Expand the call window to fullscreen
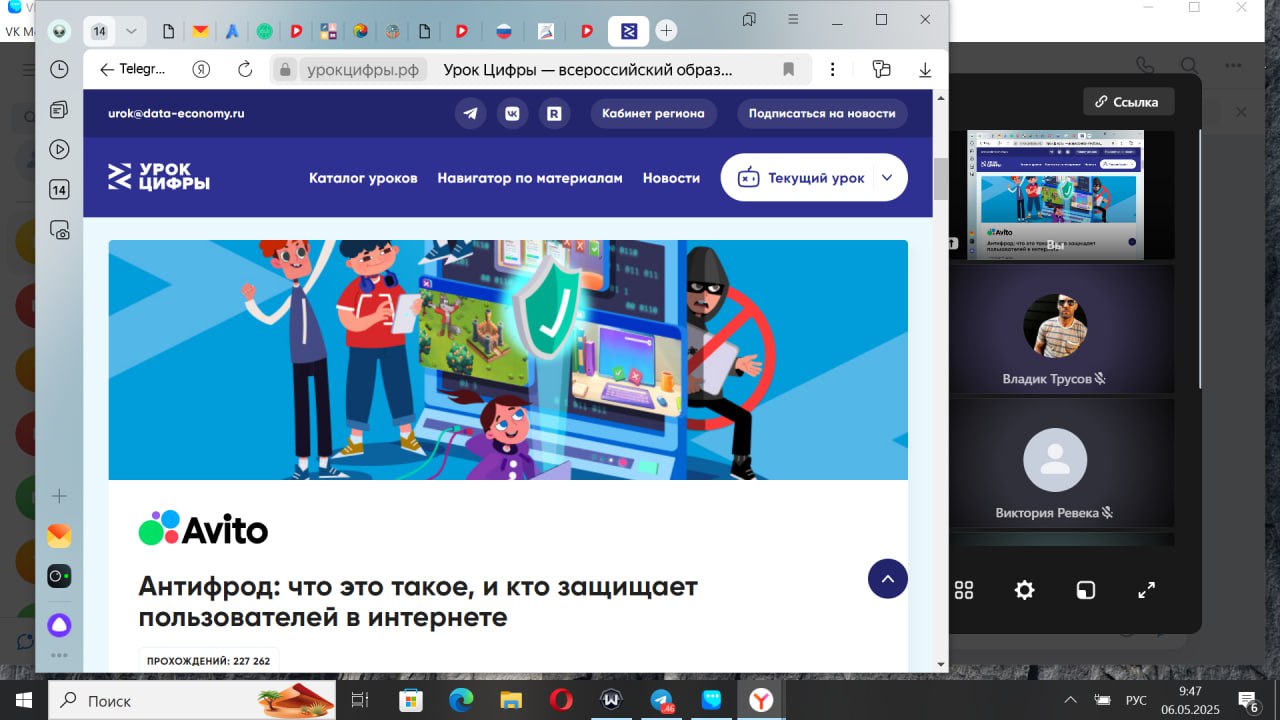This screenshot has height=720, width=1280. point(1146,590)
